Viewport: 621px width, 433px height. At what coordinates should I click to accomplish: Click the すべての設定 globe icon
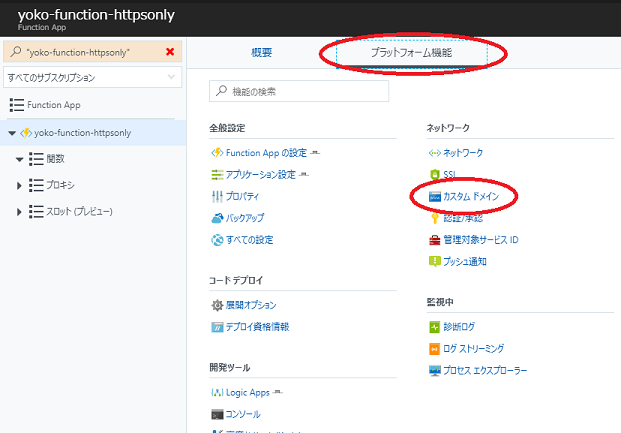[217, 240]
